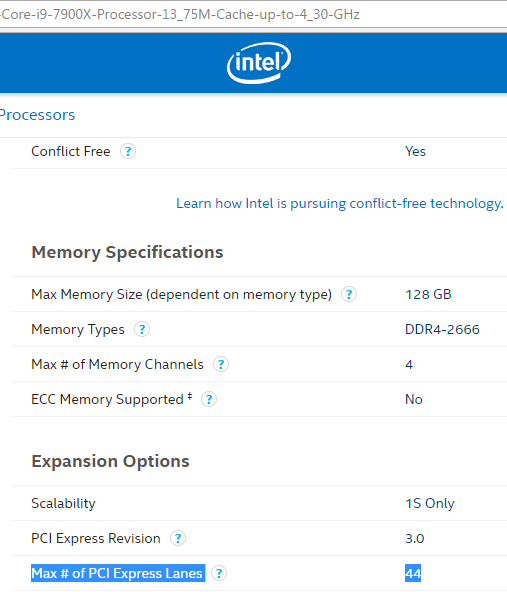Open the help icon next to PCI Express Revision

point(178,538)
